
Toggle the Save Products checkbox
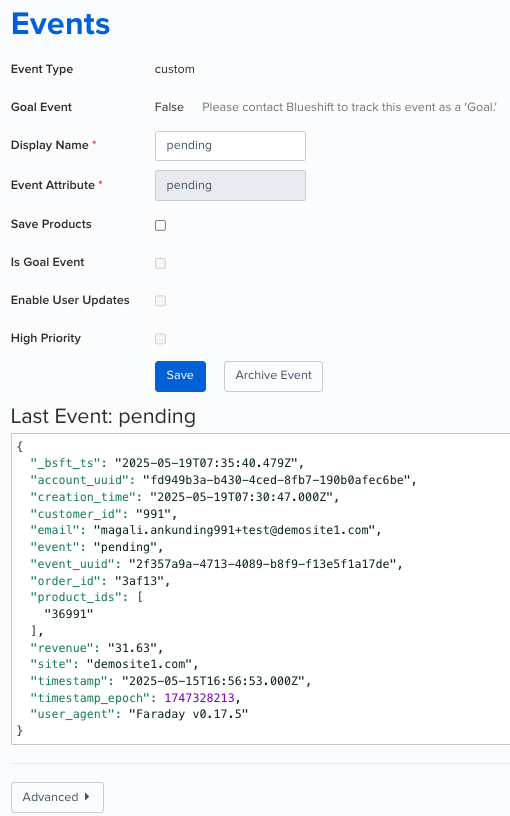(x=160, y=225)
